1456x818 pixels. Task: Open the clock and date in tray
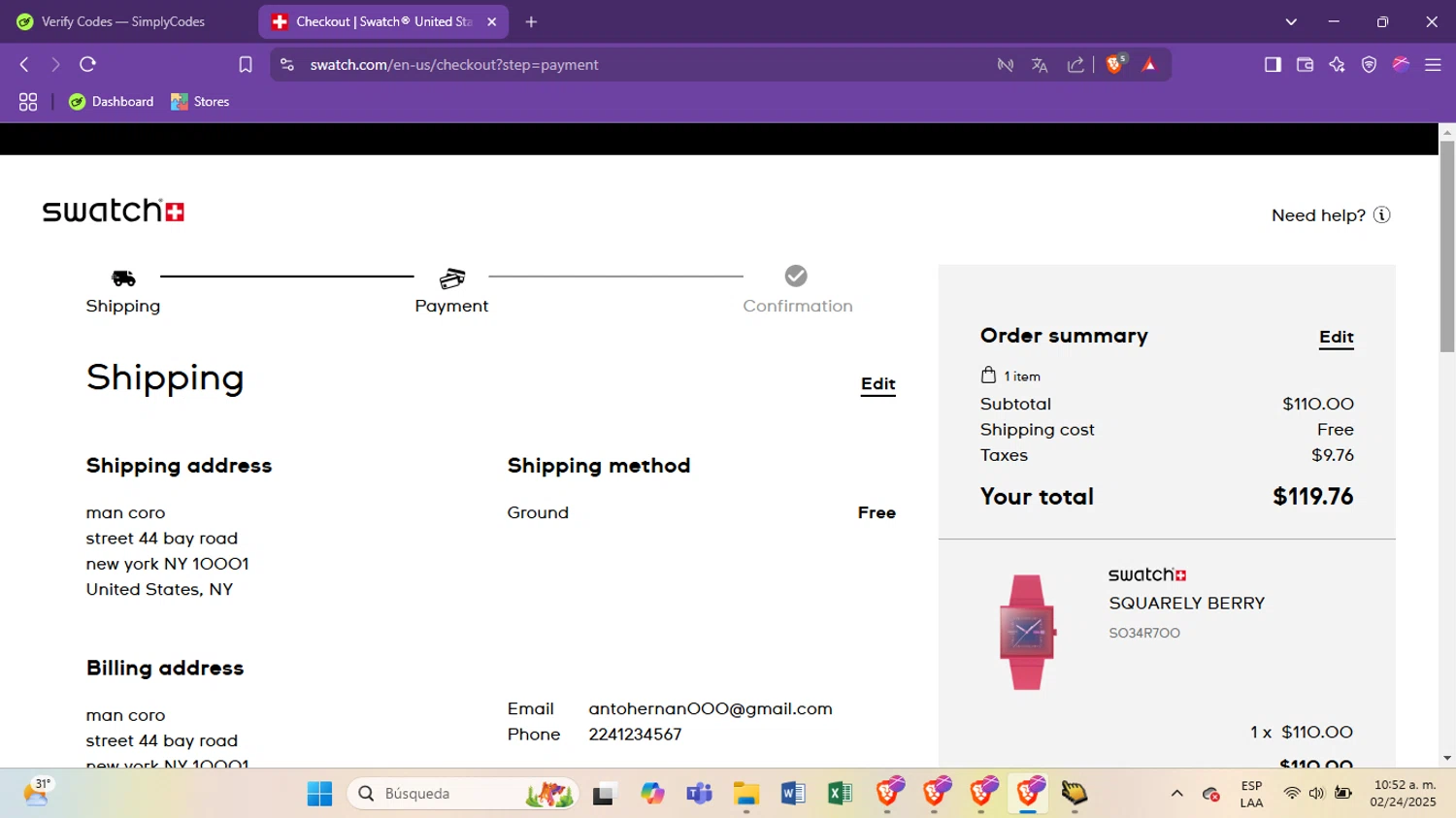(x=1404, y=794)
